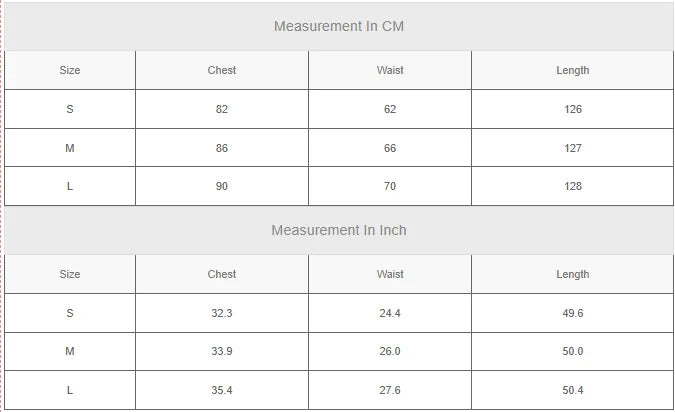Image resolution: width=675 pixels, height=412 pixels.
Task: Select the waist value 62 cell
Action: [x=390, y=109]
